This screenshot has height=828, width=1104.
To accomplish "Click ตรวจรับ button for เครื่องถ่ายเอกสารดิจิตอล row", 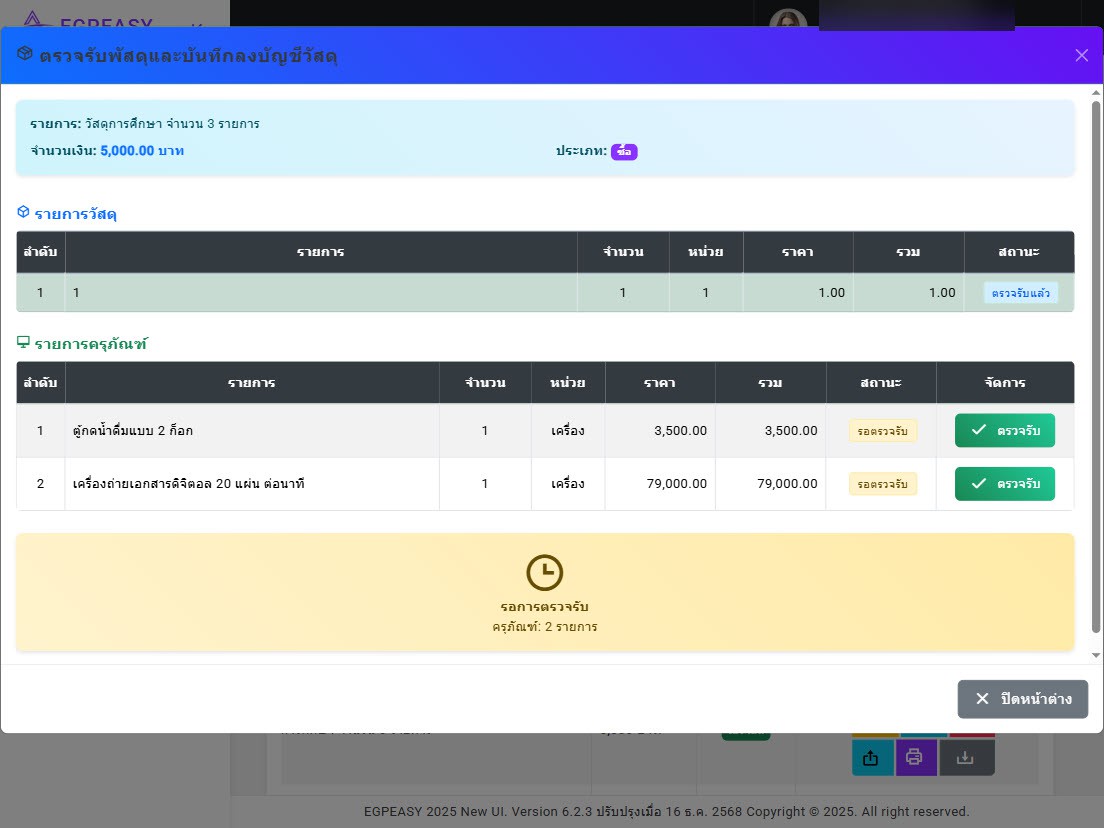I will point(1004,484).
